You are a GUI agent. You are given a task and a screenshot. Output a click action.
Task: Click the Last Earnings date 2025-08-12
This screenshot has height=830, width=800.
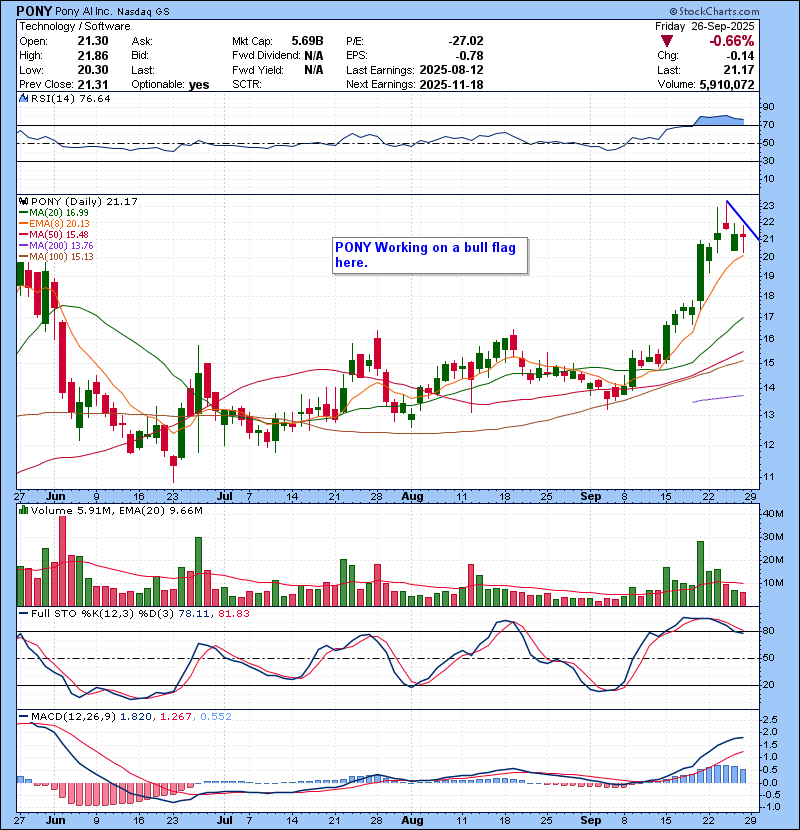pyautogui.click(x=452, y=70)
